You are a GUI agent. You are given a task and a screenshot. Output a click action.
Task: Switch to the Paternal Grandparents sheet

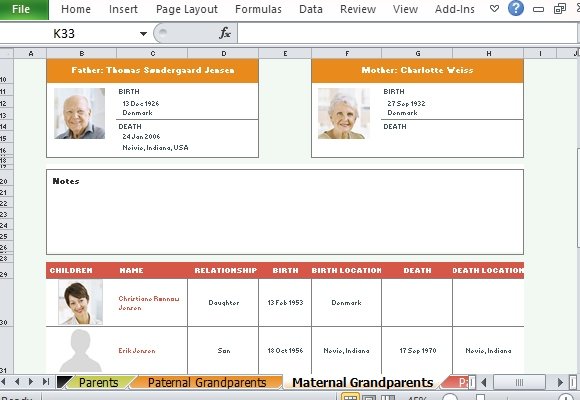tap(207, 382)
